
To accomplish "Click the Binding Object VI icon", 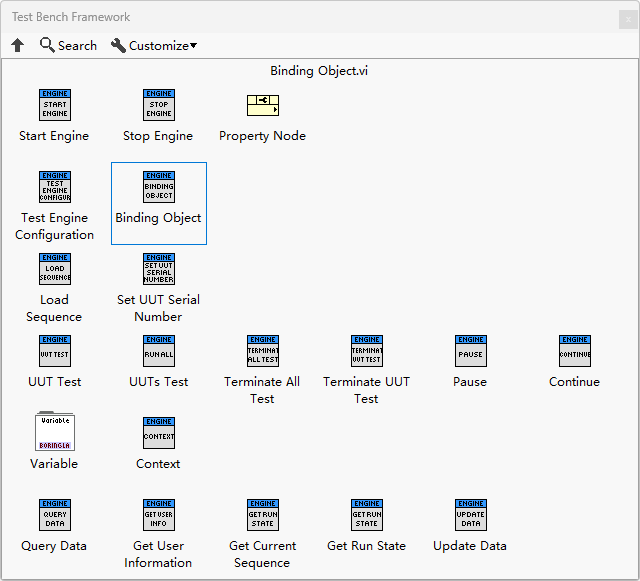I will click(x=158, y=187).
